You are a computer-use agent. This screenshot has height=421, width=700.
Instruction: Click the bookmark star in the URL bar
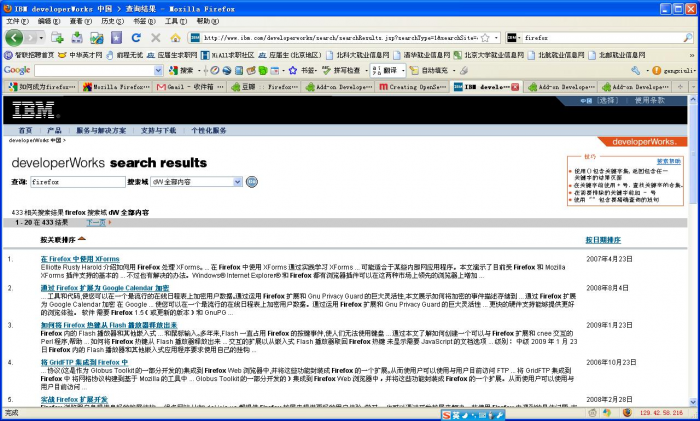point(485,38)
